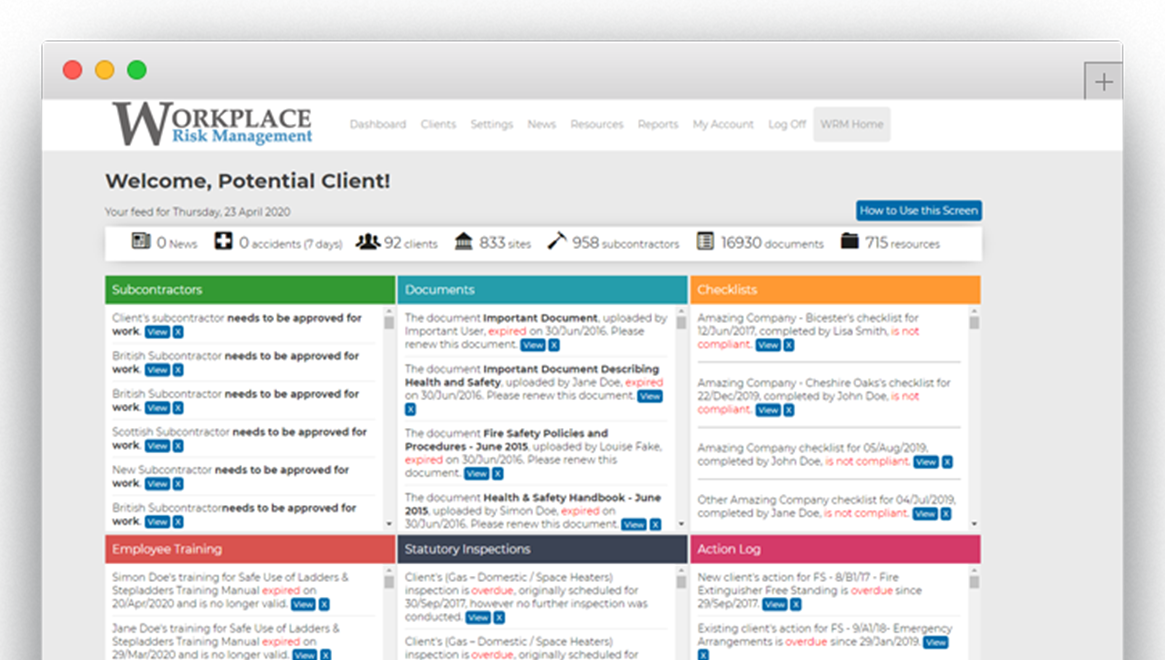Viewport: 1165px width, 660px height.
Task: Dismiss Fire Safety Policies document notice
Action: [498, 473]
